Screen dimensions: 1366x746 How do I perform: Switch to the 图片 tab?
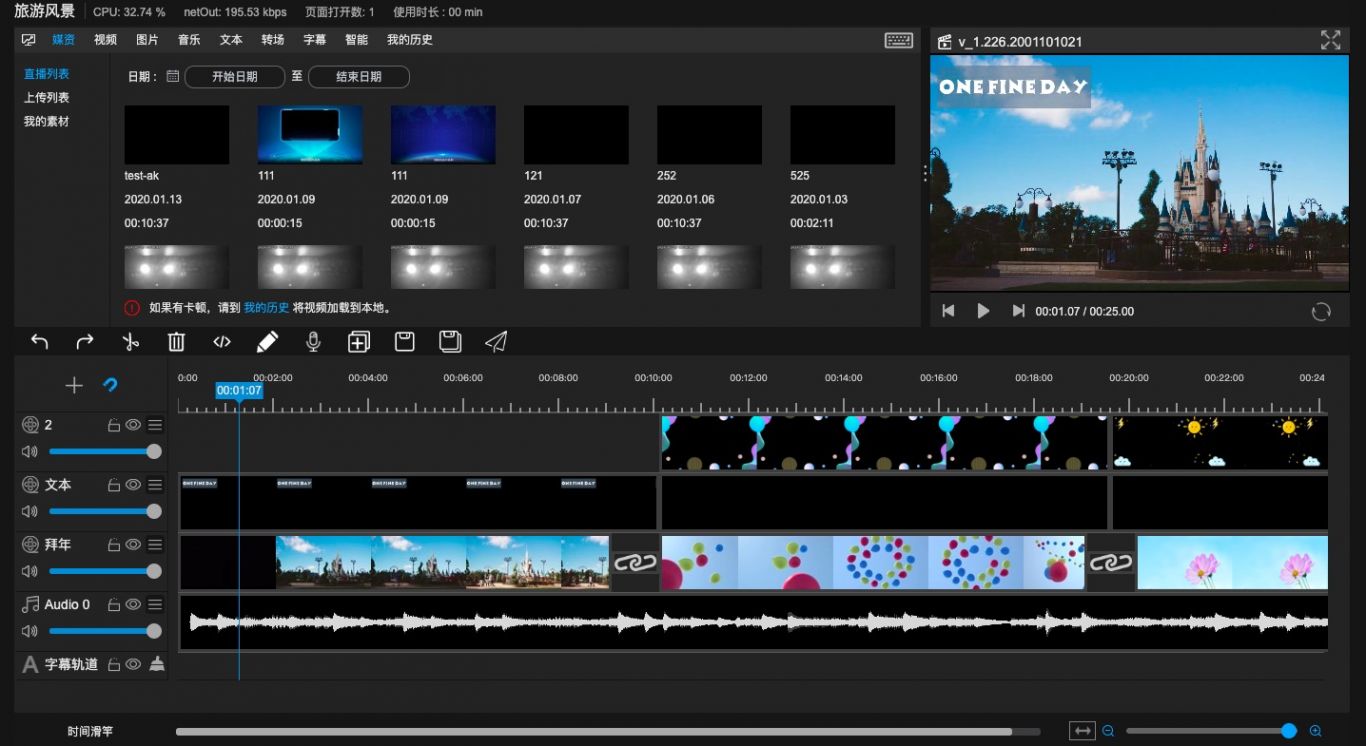click(147, 40)
